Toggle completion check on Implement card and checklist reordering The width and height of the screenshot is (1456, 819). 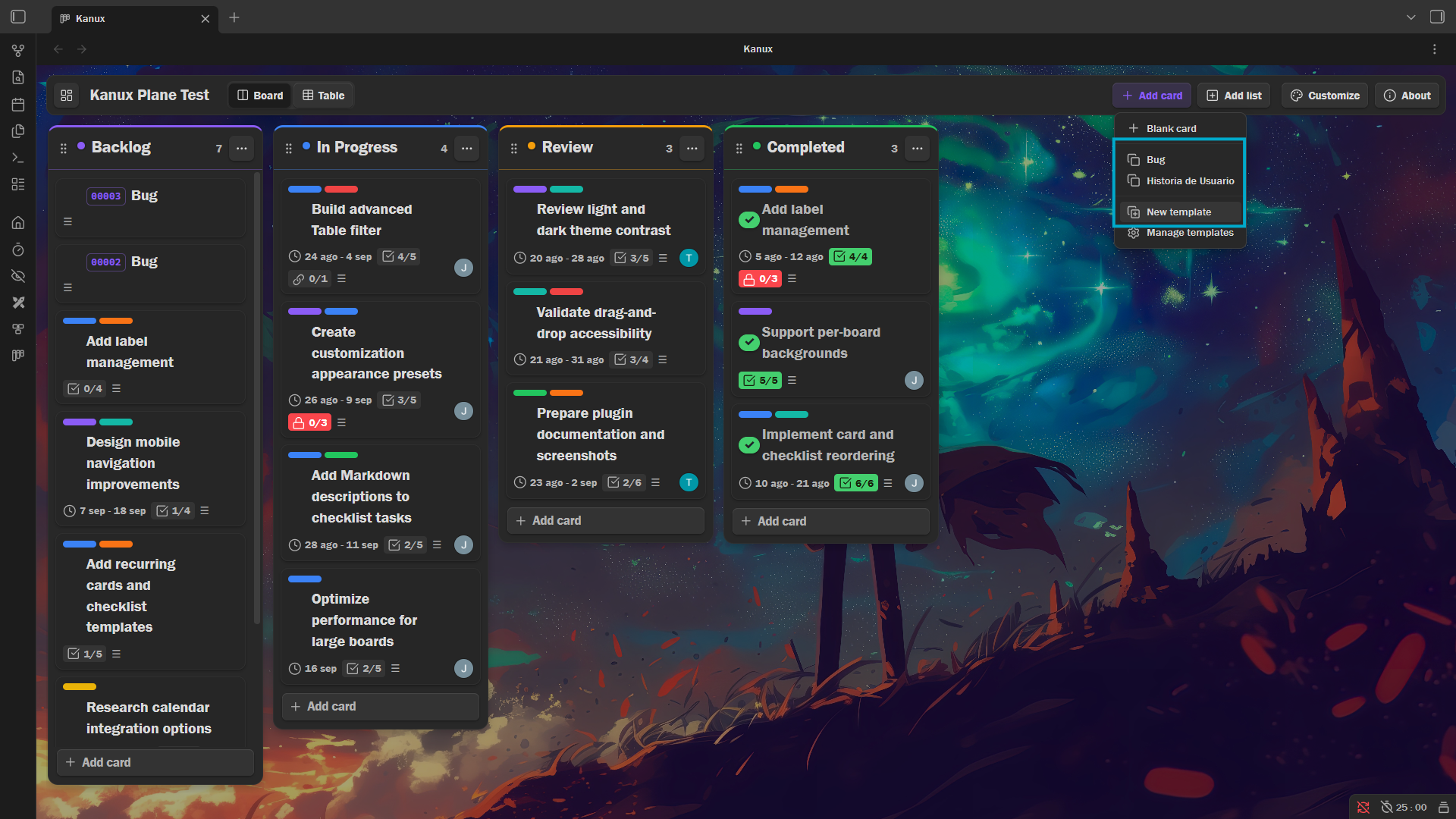pyautogui.click(x=748, y=445)
